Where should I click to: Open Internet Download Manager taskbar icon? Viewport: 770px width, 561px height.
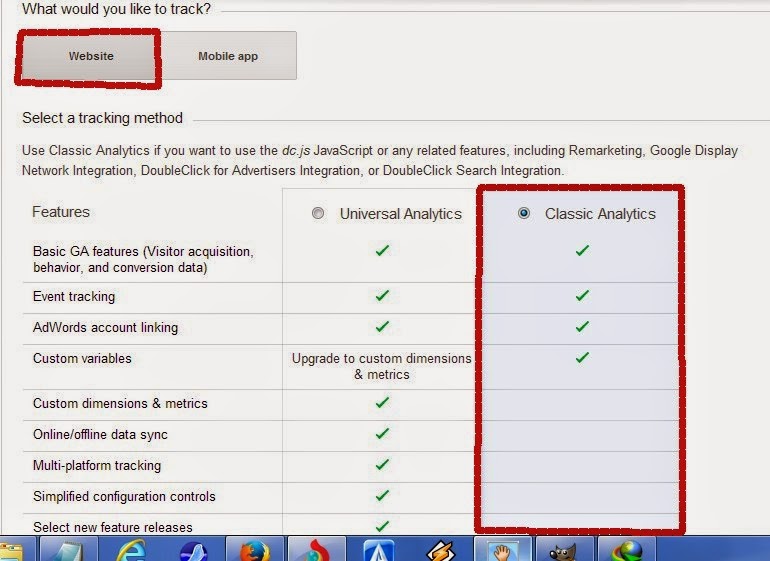point(627,550)
